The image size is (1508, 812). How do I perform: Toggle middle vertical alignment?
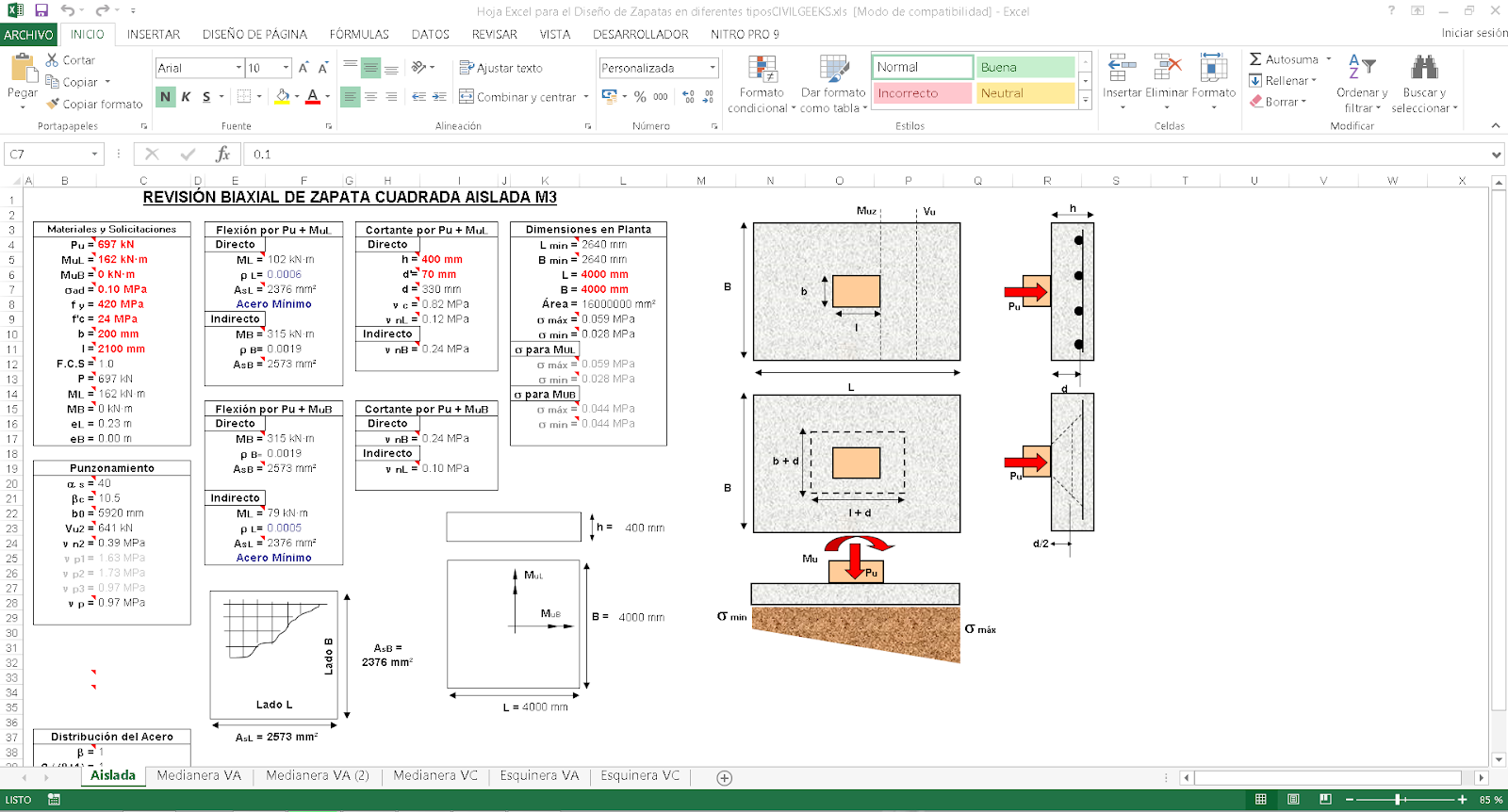[370, 68]
